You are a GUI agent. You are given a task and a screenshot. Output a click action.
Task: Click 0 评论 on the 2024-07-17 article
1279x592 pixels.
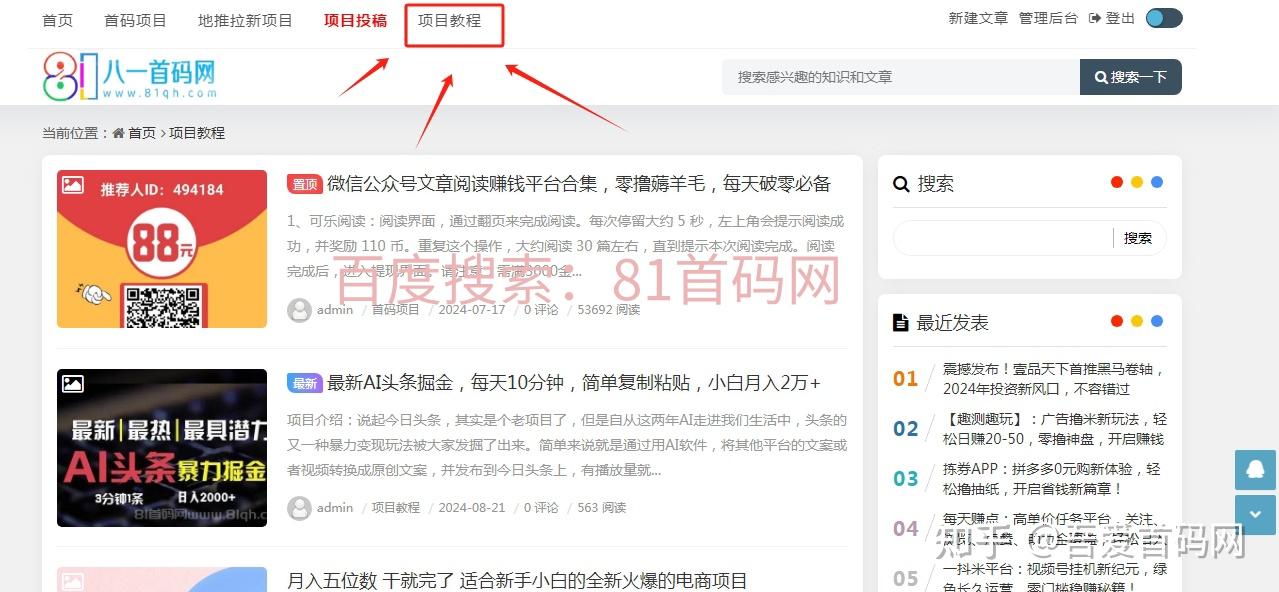[541, 310]
